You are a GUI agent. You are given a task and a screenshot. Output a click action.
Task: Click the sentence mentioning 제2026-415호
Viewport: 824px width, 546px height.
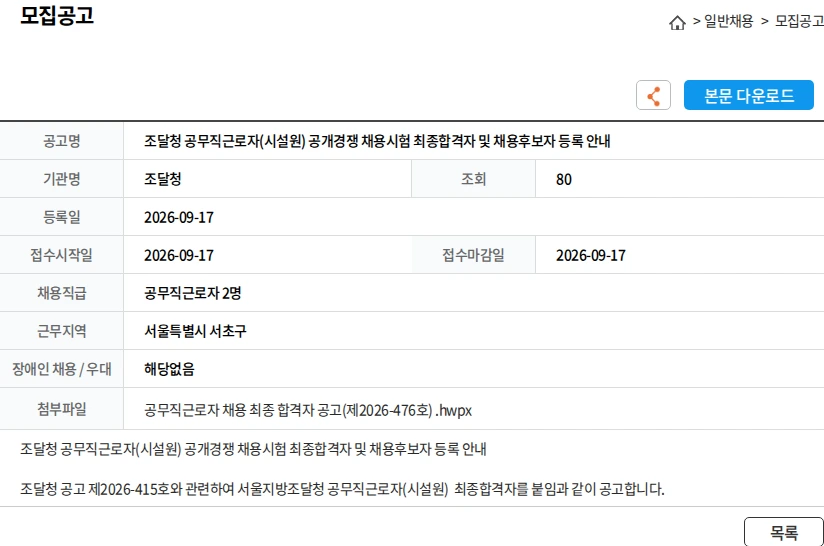[342, 489]
